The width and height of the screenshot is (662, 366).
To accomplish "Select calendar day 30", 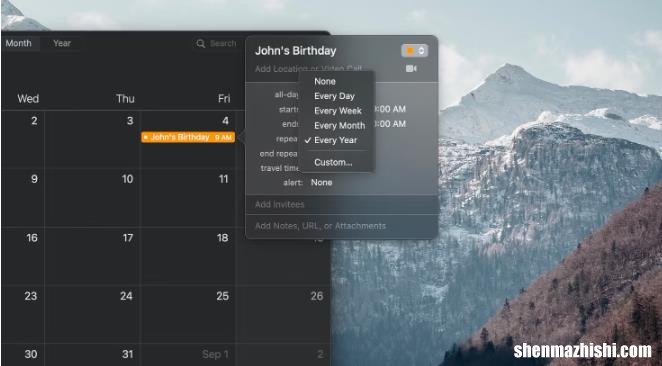I will tap(31, 354).
